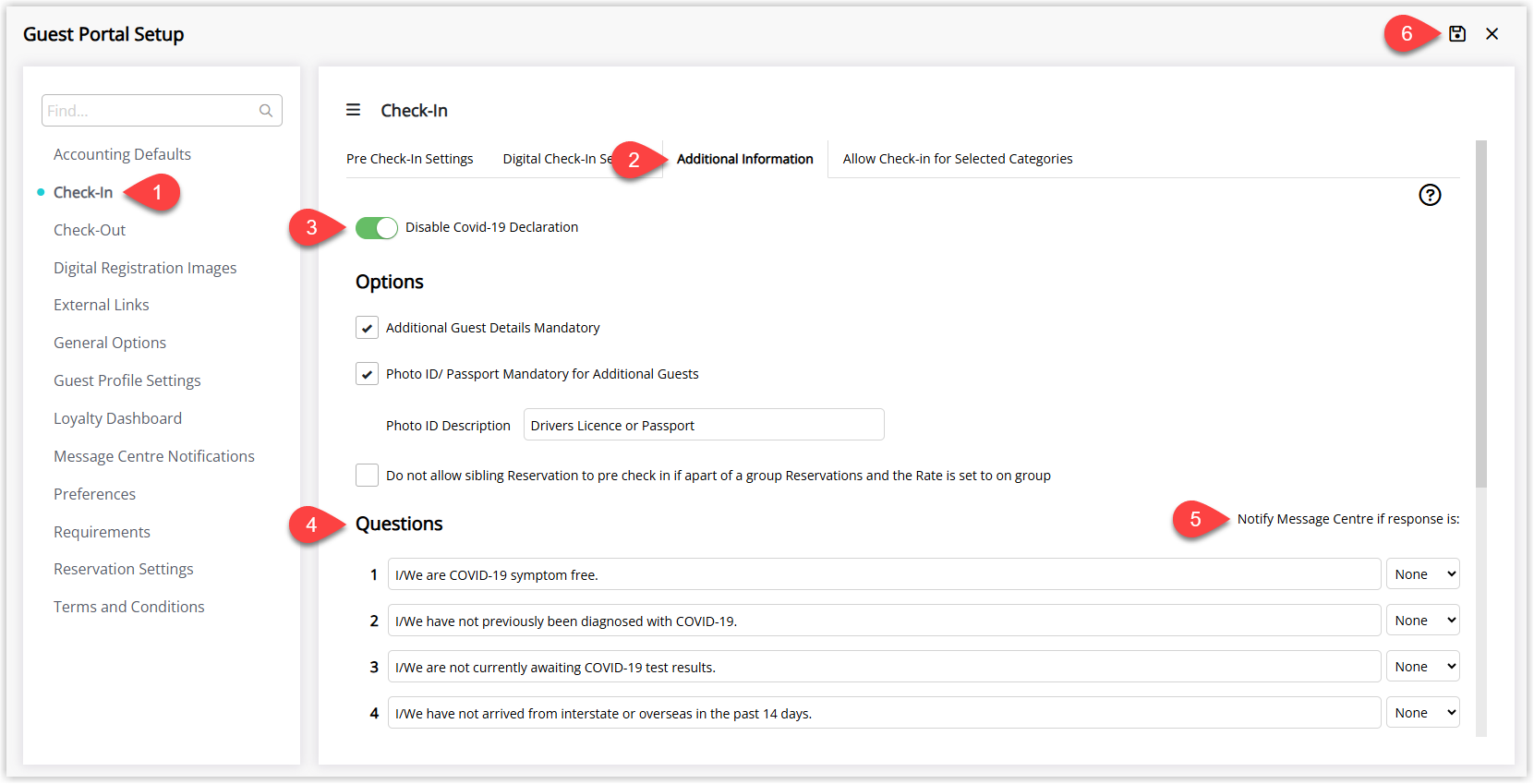
Task: Edit question 3 awaiting test results field
Action: tap(885, 667)
